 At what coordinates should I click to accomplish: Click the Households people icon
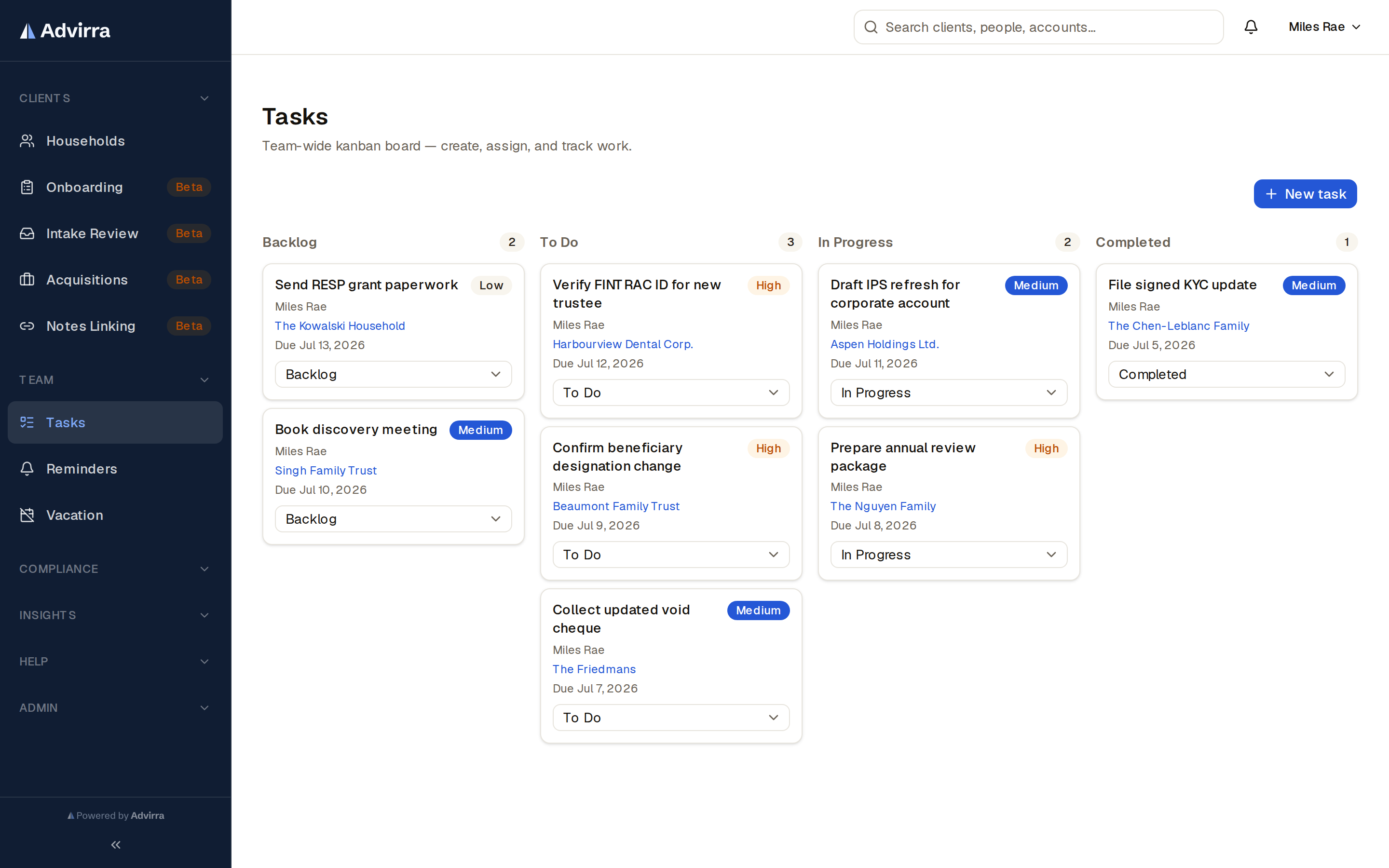[27, 141]
